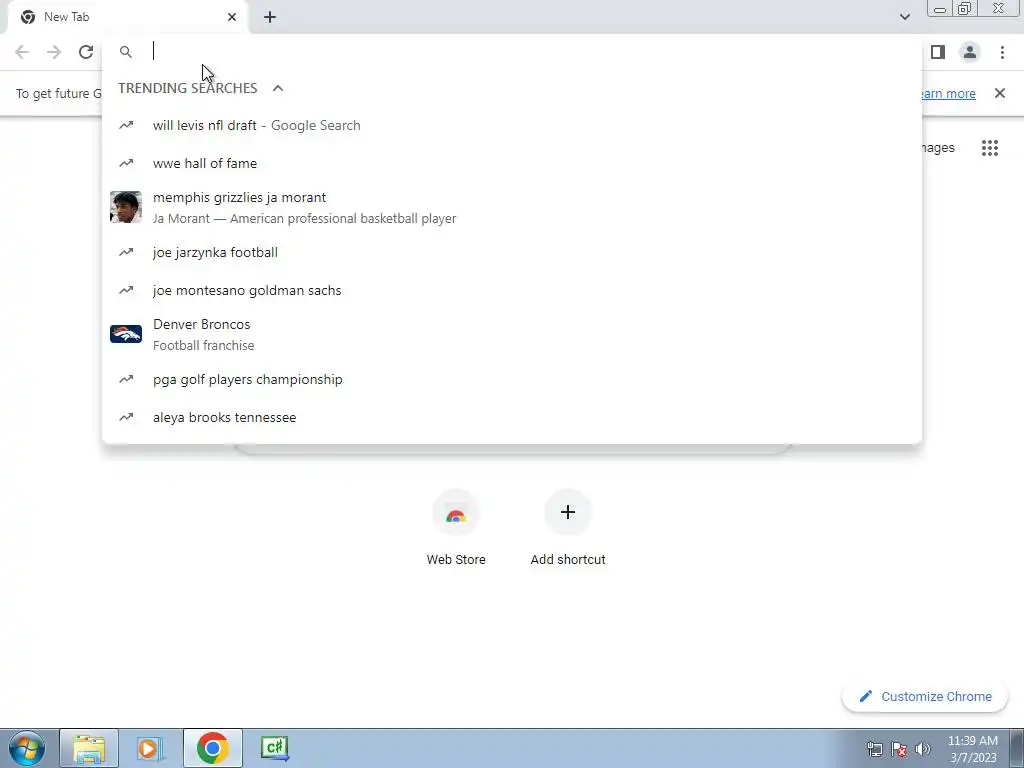The height and width of the screenshot is (768, 1024).
Task: Dismiss the notification bar with X
Action: 1000,93
